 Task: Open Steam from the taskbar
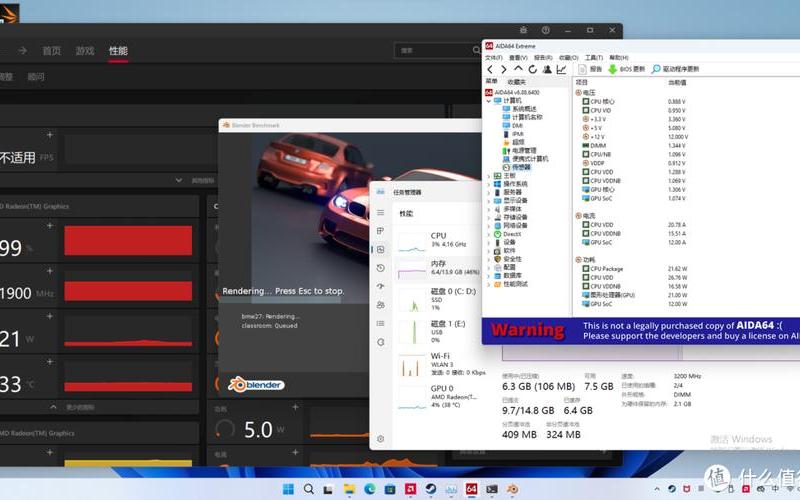pyautogui.click(x=431, y=489)
